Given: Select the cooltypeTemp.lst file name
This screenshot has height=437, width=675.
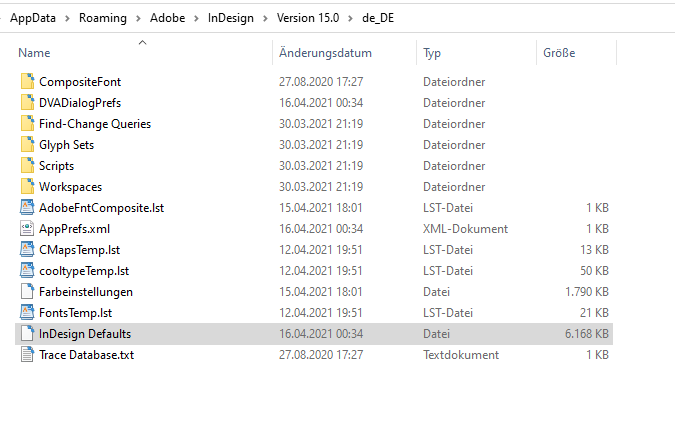Looking at the screenshot, I should [x=84, y=271].
